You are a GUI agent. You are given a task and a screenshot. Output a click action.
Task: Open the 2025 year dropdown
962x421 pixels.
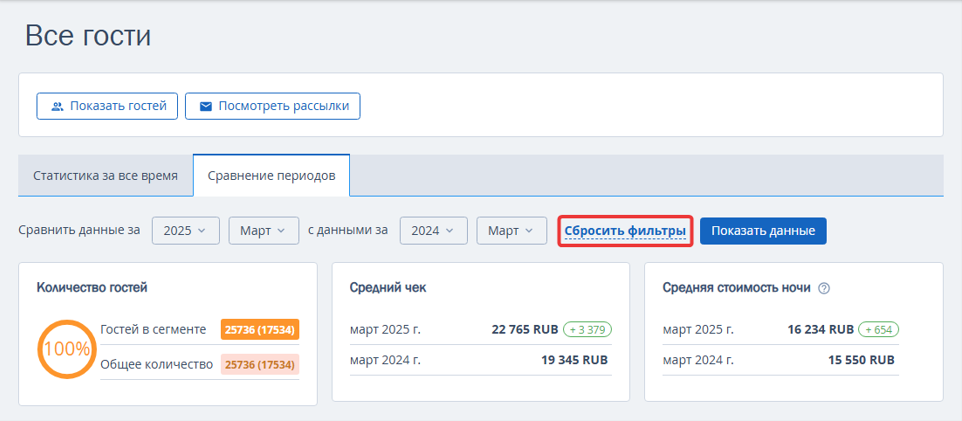(x=186, y=231)
